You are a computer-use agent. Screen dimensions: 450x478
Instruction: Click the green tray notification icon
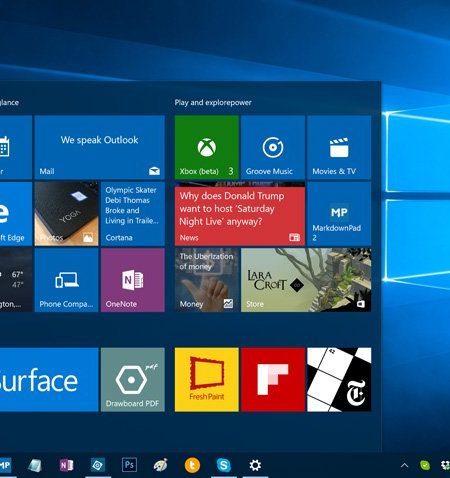[x=425, y=465]
